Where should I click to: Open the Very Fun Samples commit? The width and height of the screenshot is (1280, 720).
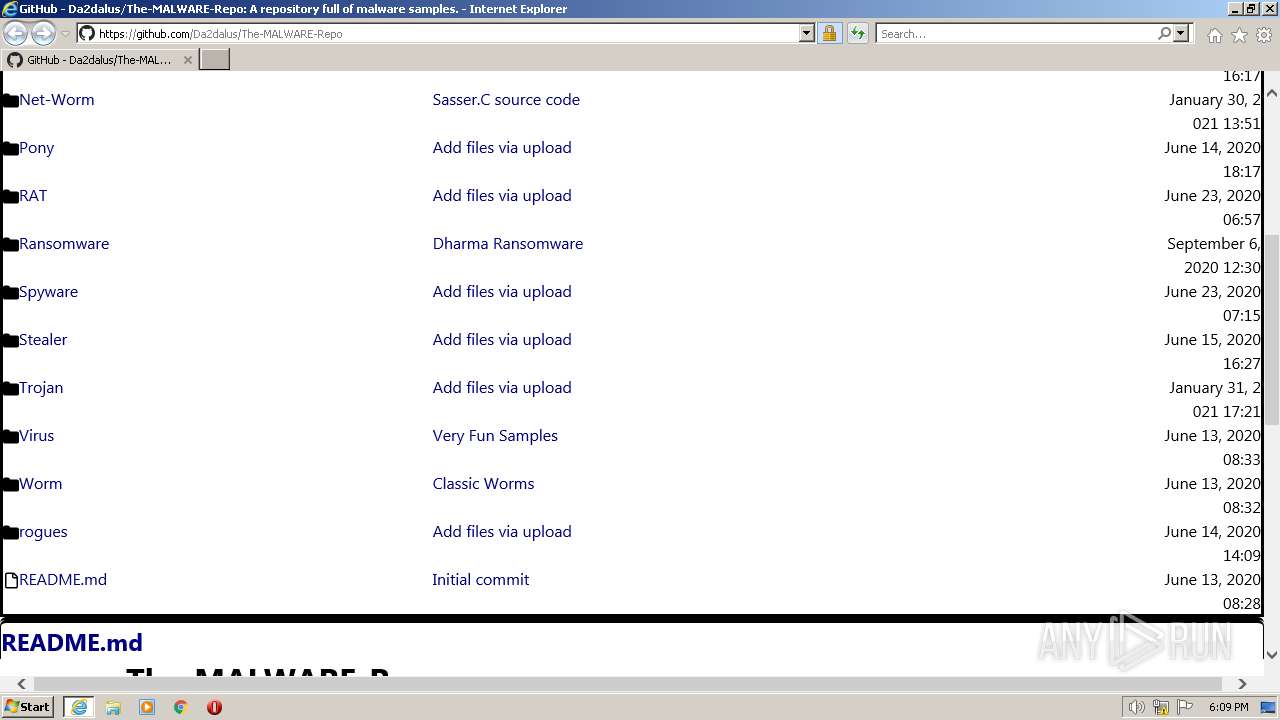tap(495, 436)
